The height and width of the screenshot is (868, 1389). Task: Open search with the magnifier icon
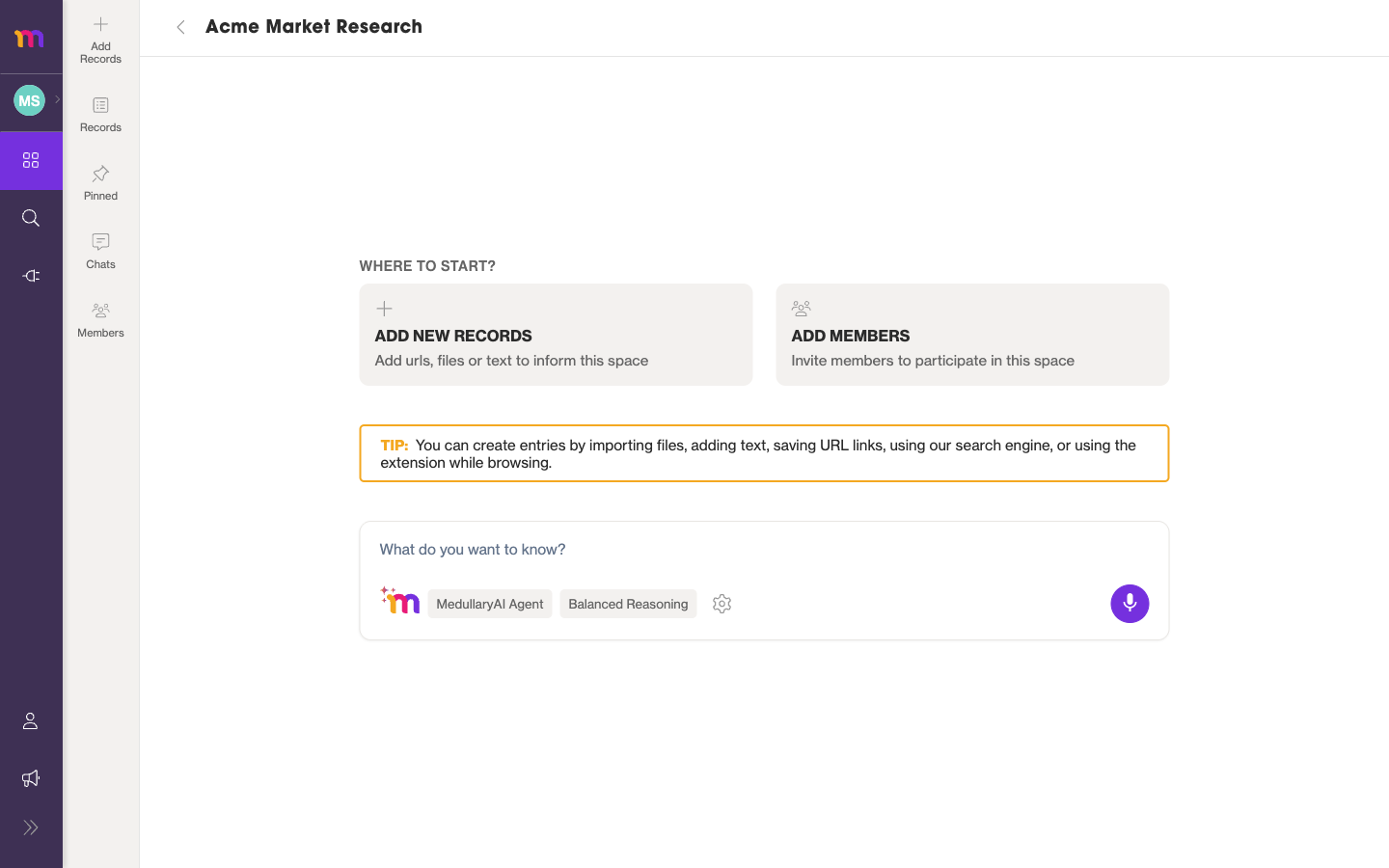(x=31, y=218)
